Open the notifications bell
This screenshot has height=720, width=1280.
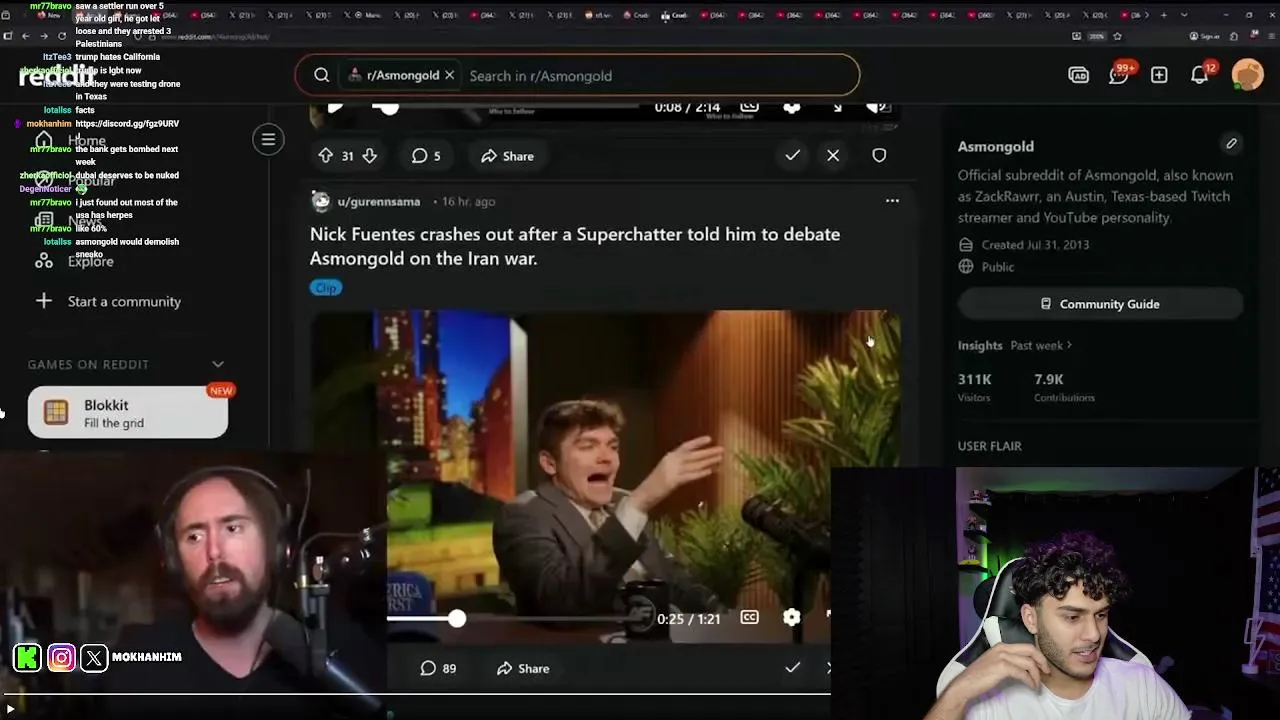1200,75
